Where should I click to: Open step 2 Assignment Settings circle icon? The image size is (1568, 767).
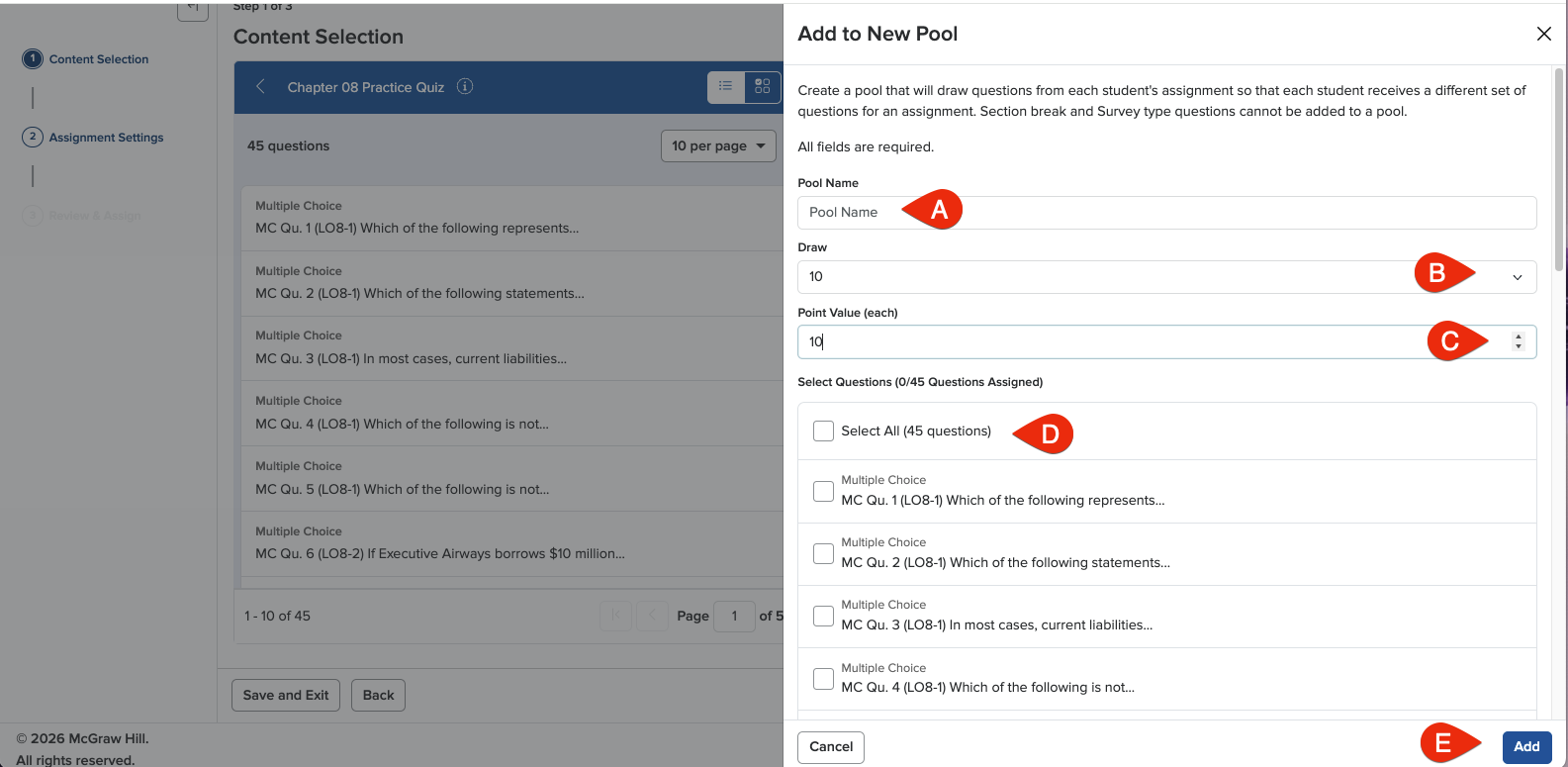tap(33, 137)
